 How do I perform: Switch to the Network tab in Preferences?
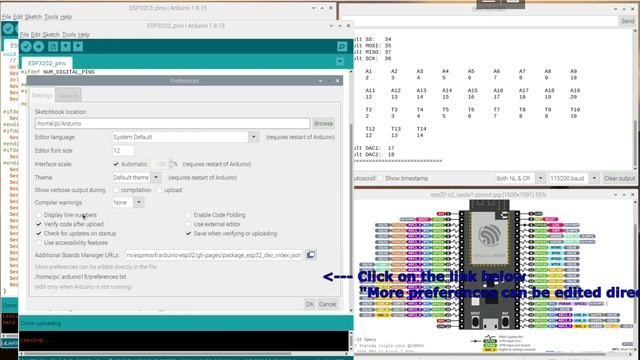click(x=68, y=96)
